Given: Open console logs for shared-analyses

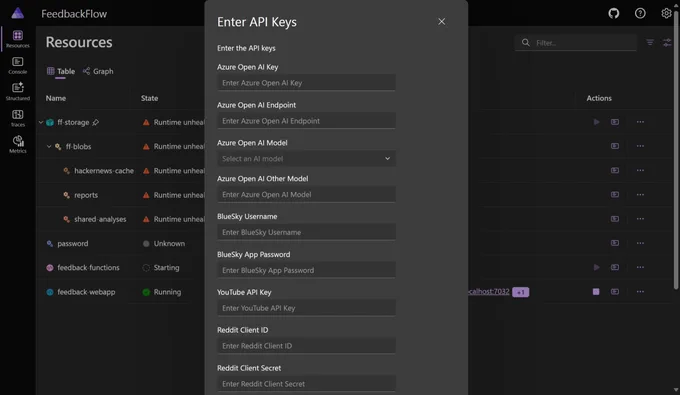Looking at the screenshot, I should (x=615, y=219).
